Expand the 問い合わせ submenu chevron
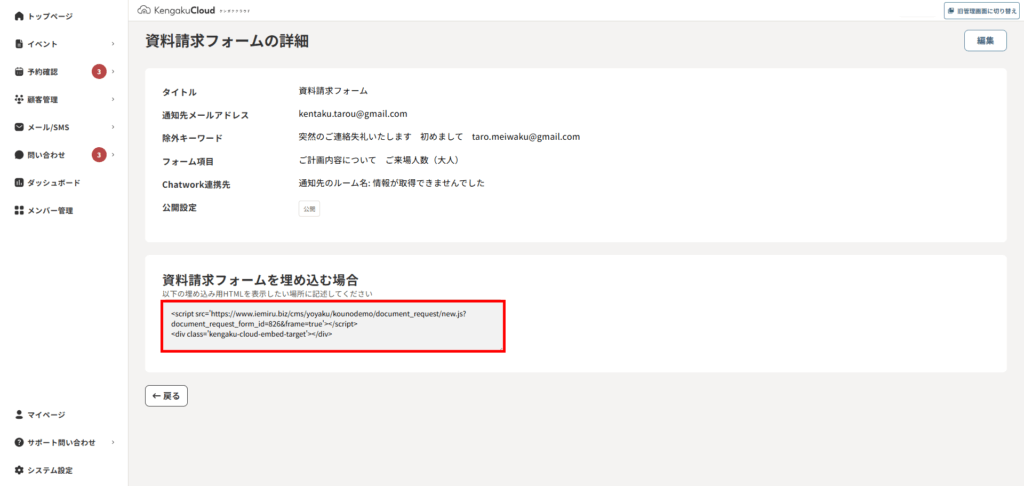 [113, 155]
